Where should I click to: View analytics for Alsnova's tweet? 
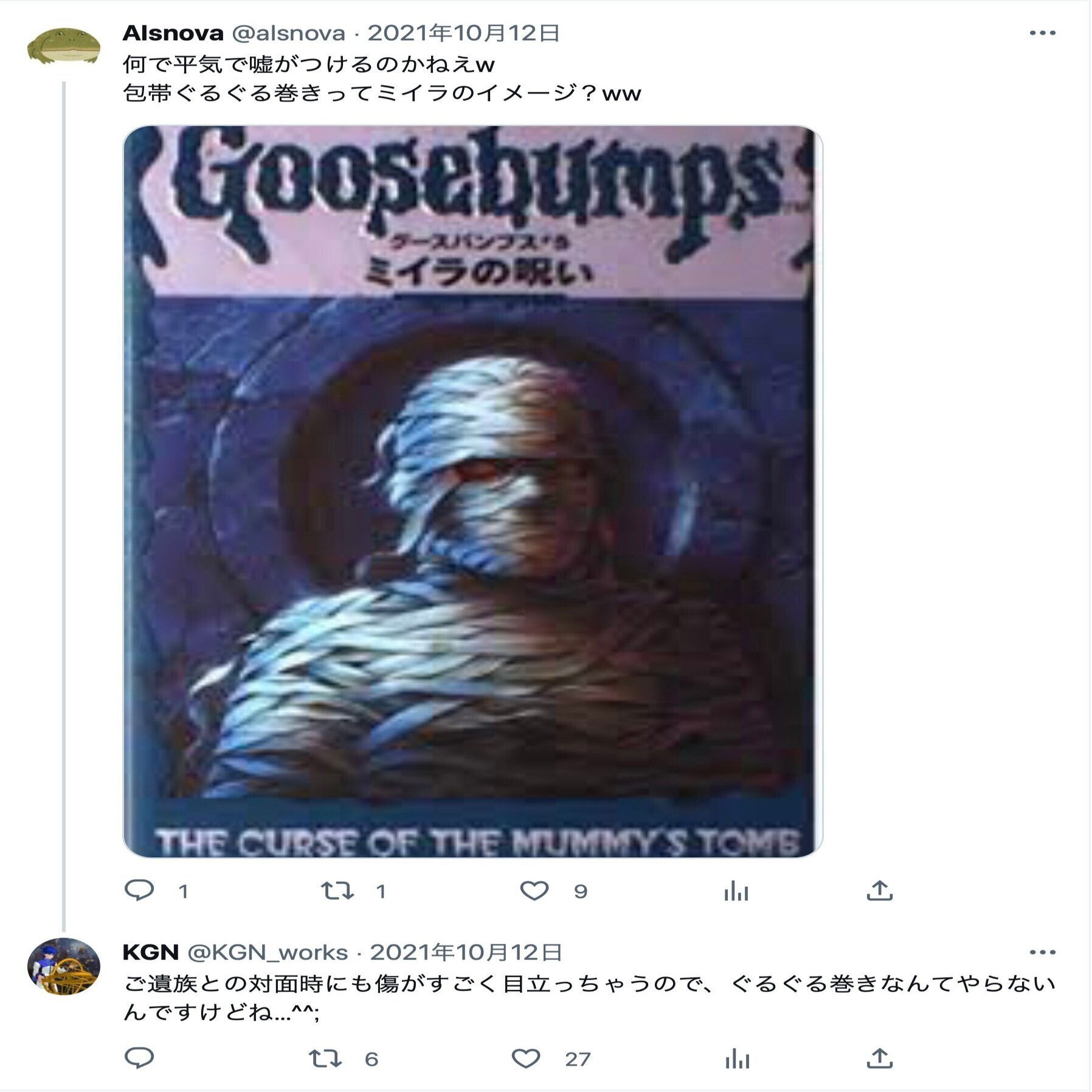736,891
